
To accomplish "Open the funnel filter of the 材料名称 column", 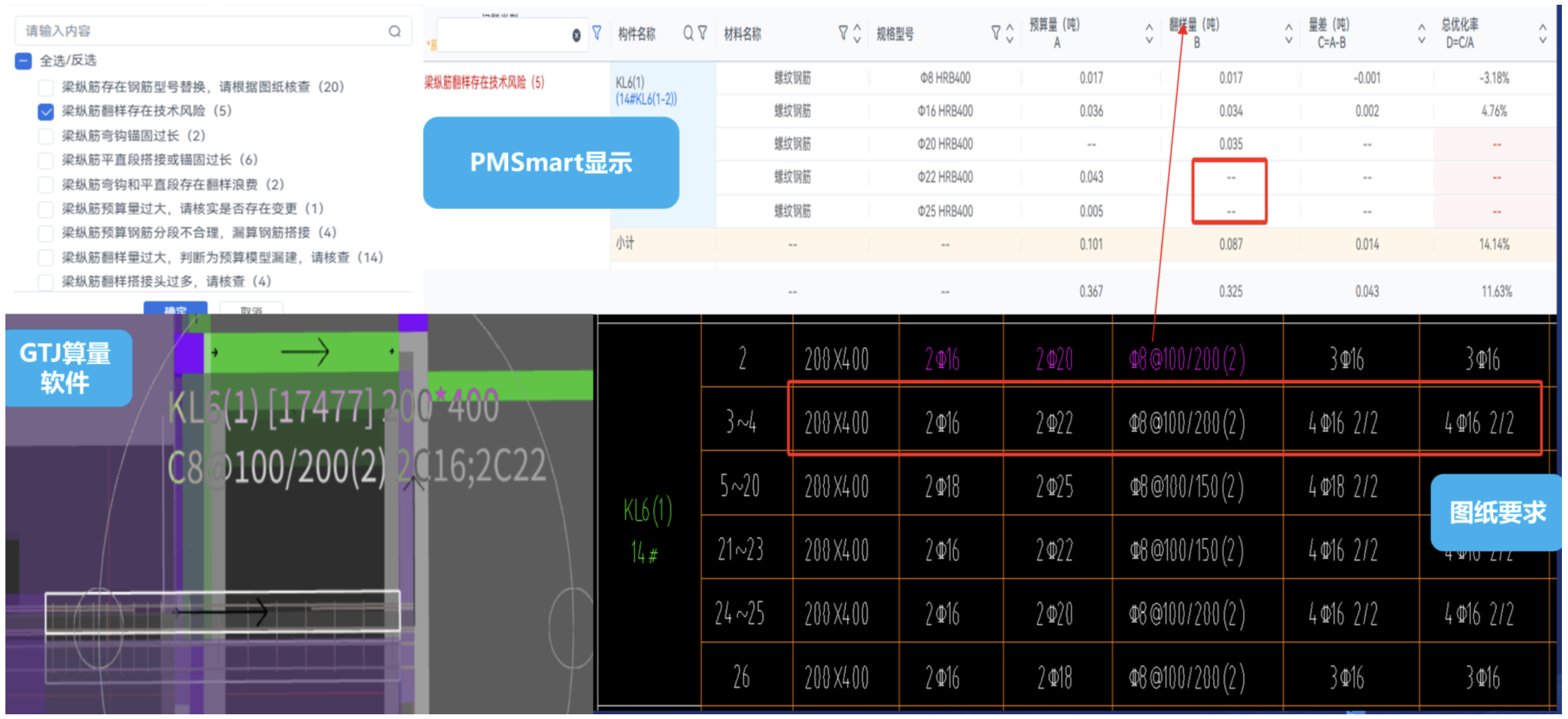I will click(x=843, y=33).
